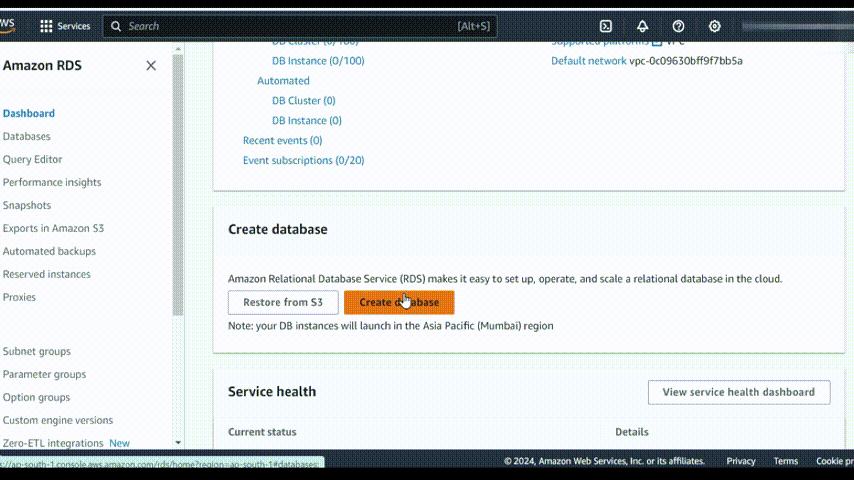This screenshot has width=854, height=480.
Task: Click the Services label in header
Action: pos(74,26)
